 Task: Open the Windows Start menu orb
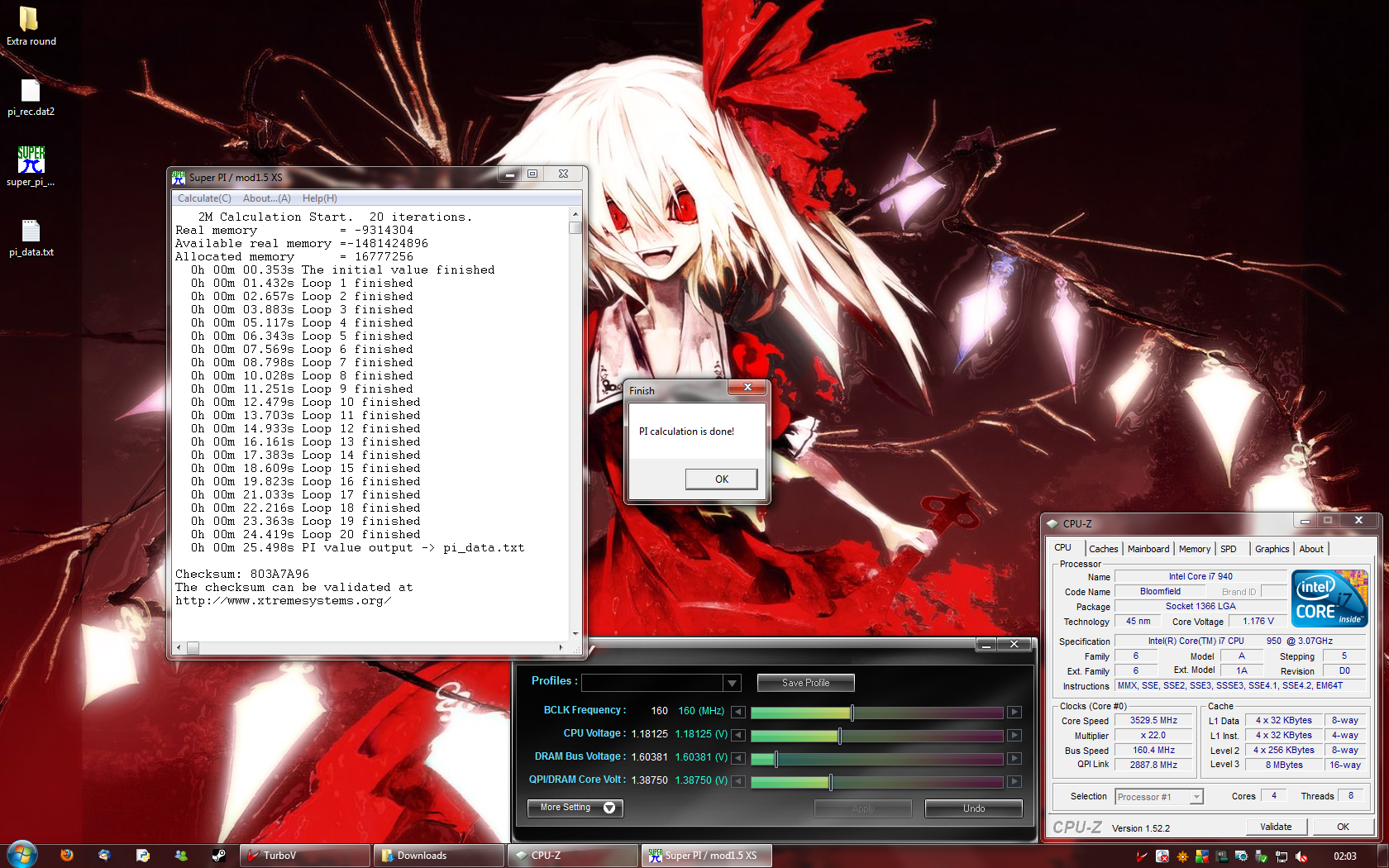click(x=22, y=855)
